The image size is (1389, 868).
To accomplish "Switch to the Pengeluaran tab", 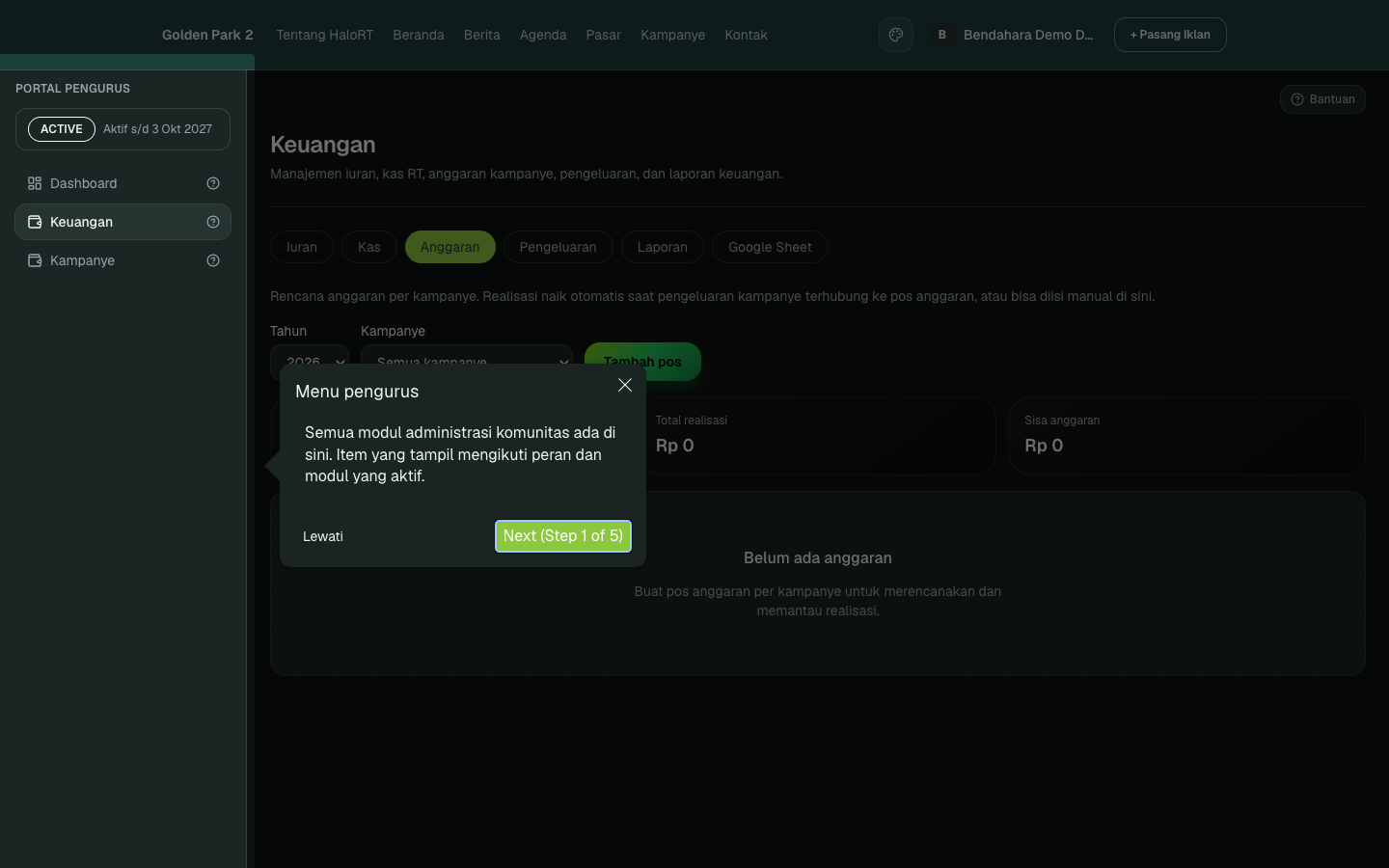I will click(x=558, y=247).
